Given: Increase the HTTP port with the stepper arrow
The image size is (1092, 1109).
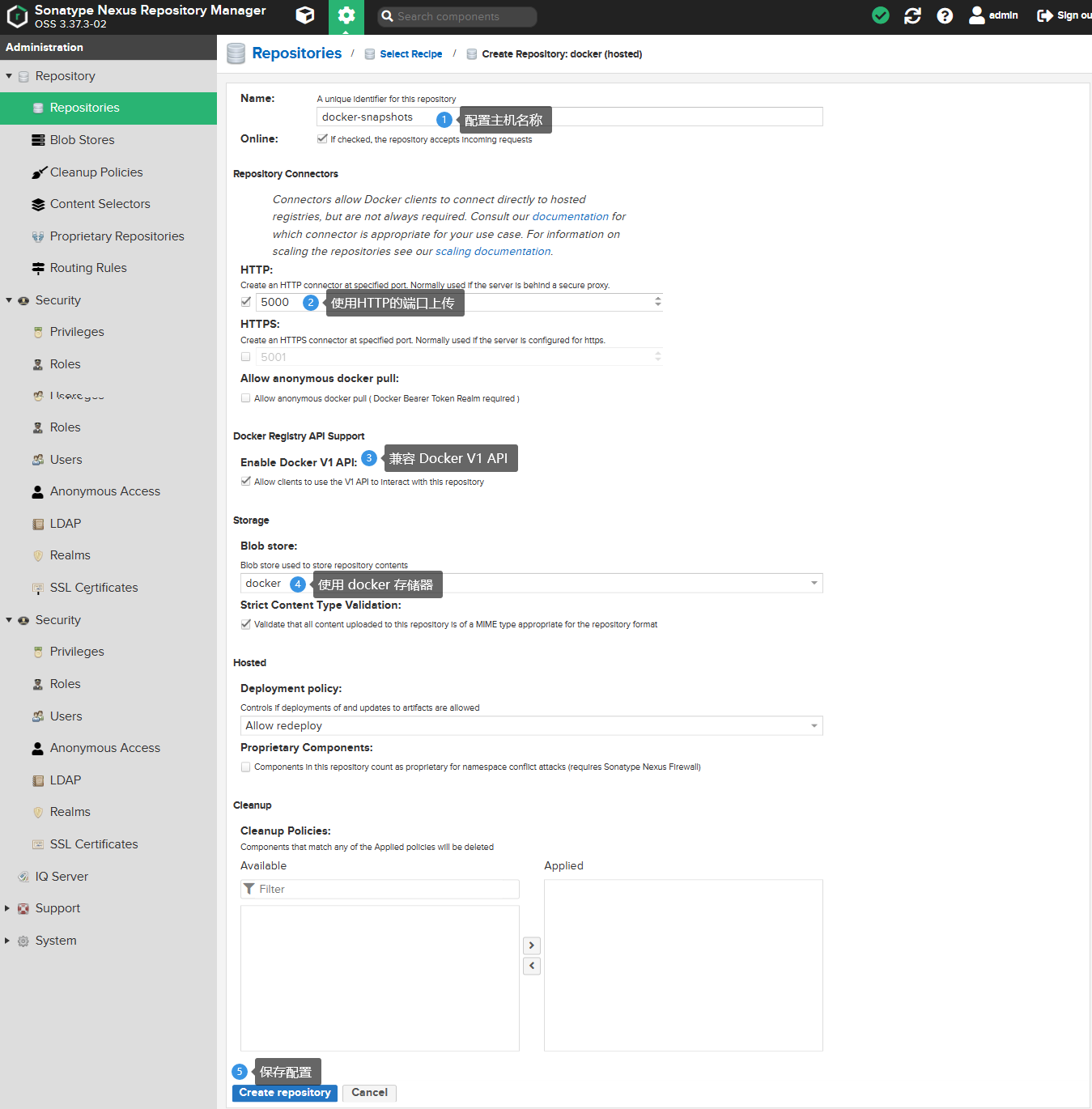Looking at the screenshot, I should (x=657, y=298).
